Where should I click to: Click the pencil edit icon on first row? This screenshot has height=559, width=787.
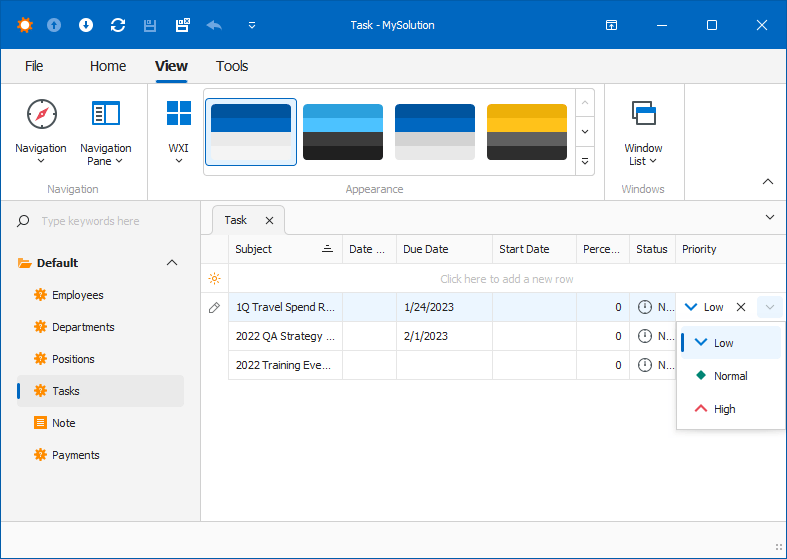point(214,308)
